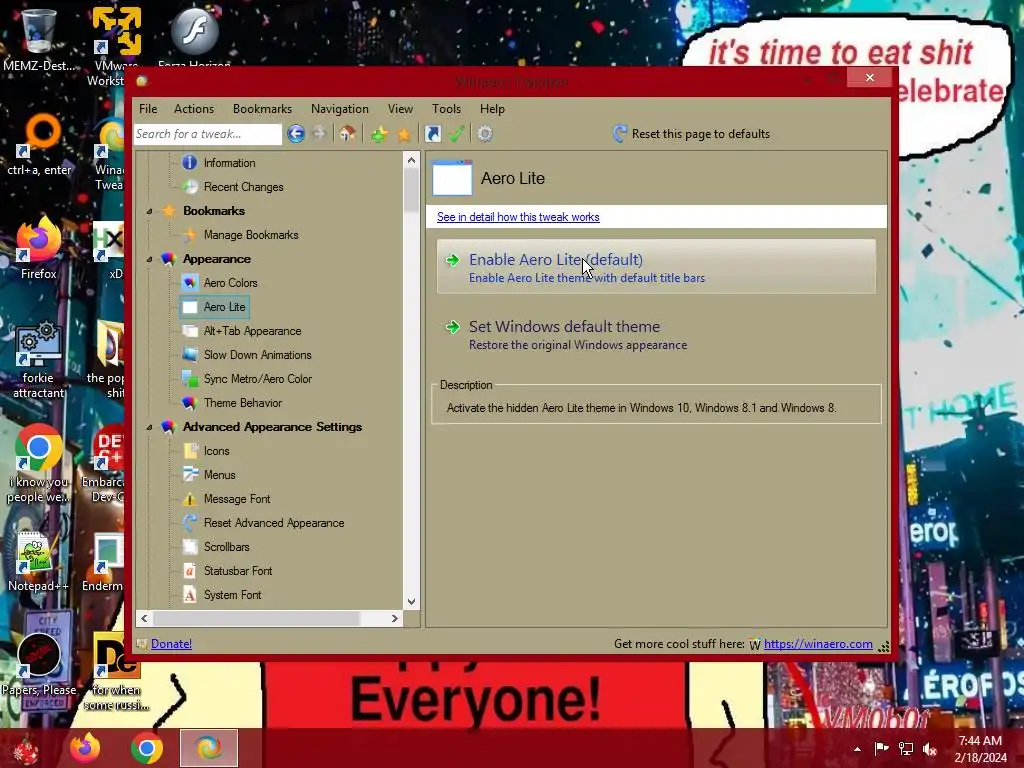Show hidden tray icons arrow

(857, 749)
